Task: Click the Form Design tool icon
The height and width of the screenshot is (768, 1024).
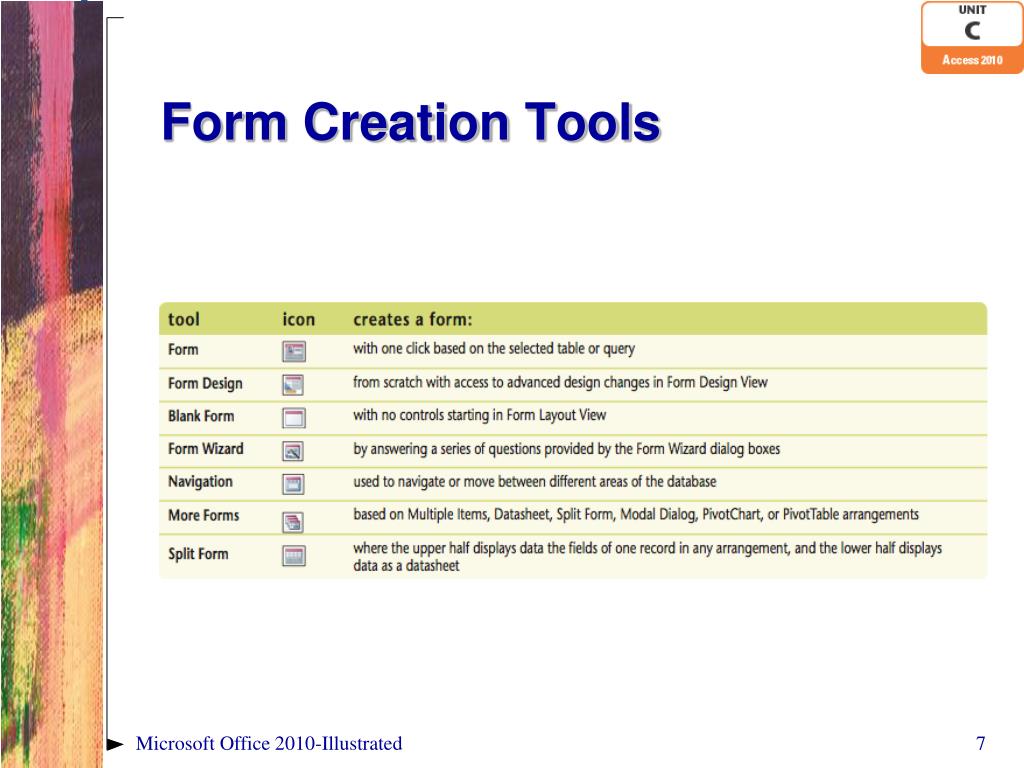Action: click(x=294, y=385)
